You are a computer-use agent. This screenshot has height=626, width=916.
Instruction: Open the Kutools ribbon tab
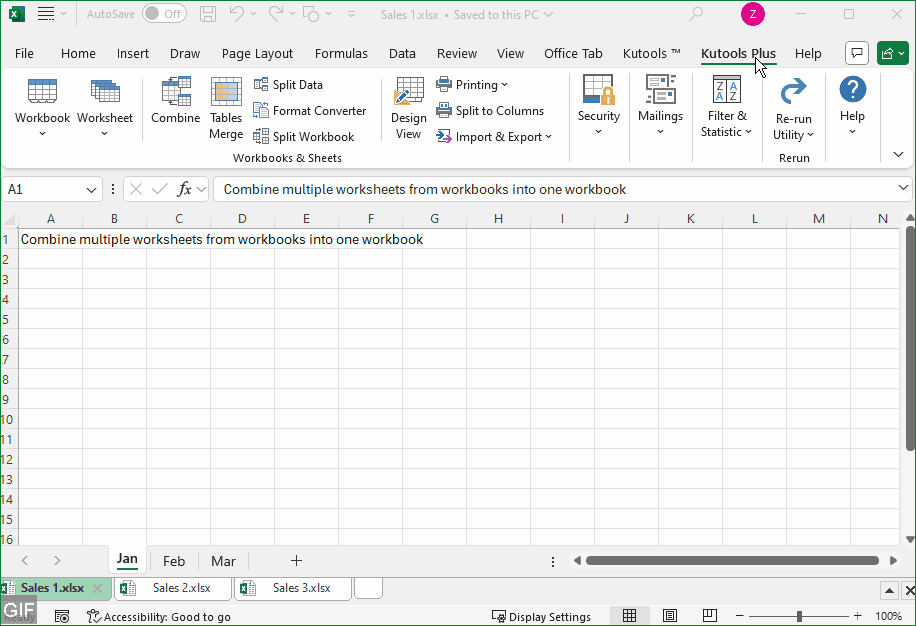click(x=651, y=53)
